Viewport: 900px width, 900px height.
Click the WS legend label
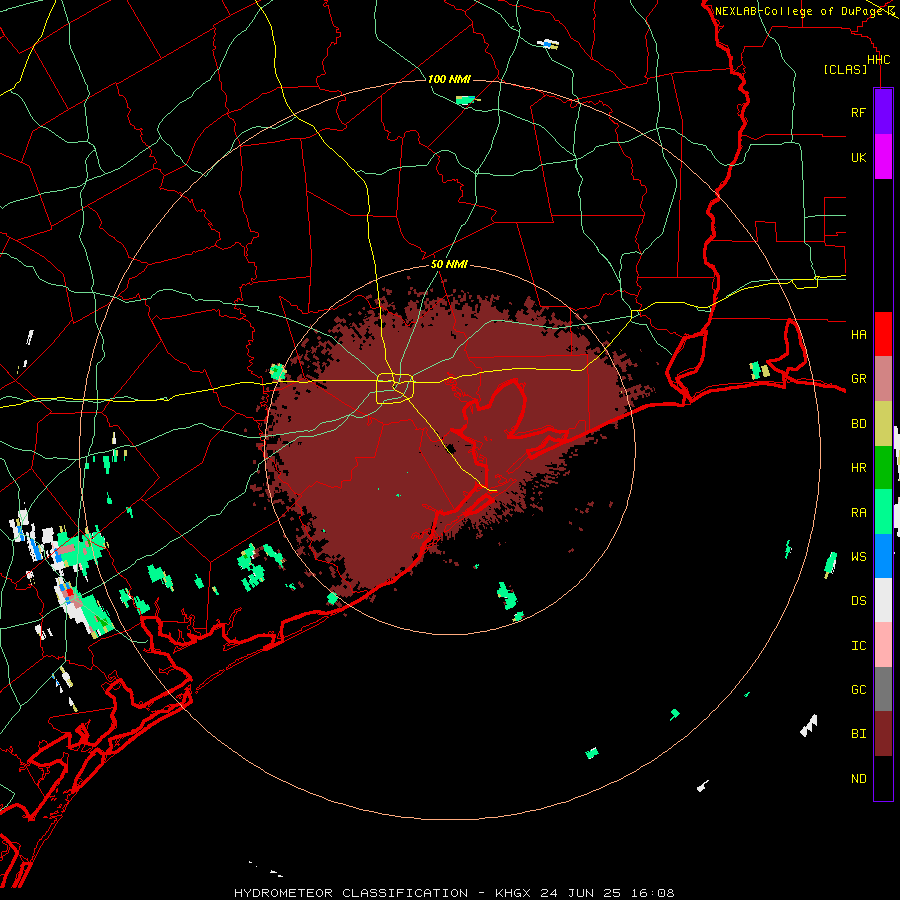858,557
